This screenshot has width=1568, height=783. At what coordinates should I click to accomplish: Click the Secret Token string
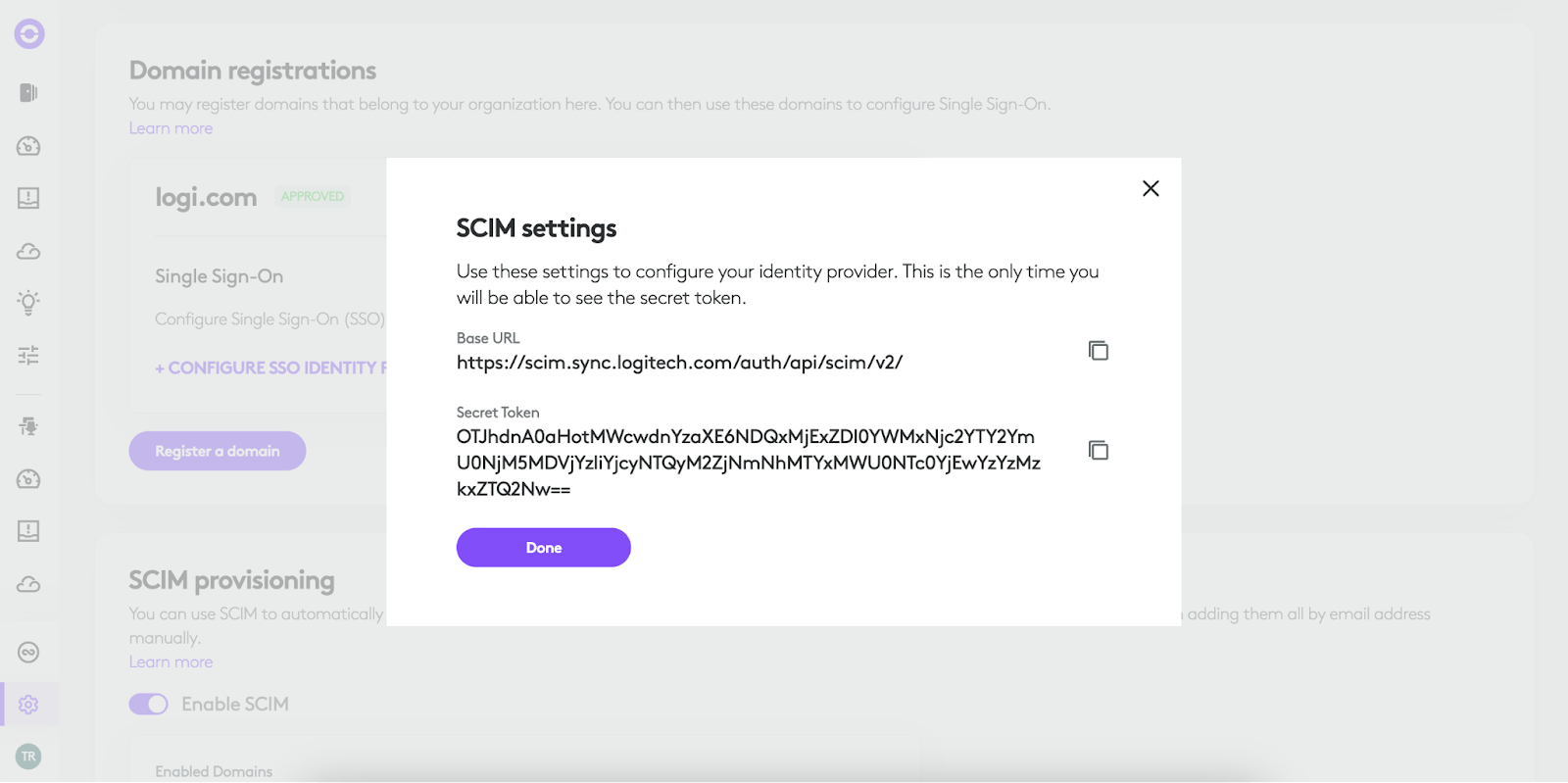pyautogui.click(x=748, y=463)
